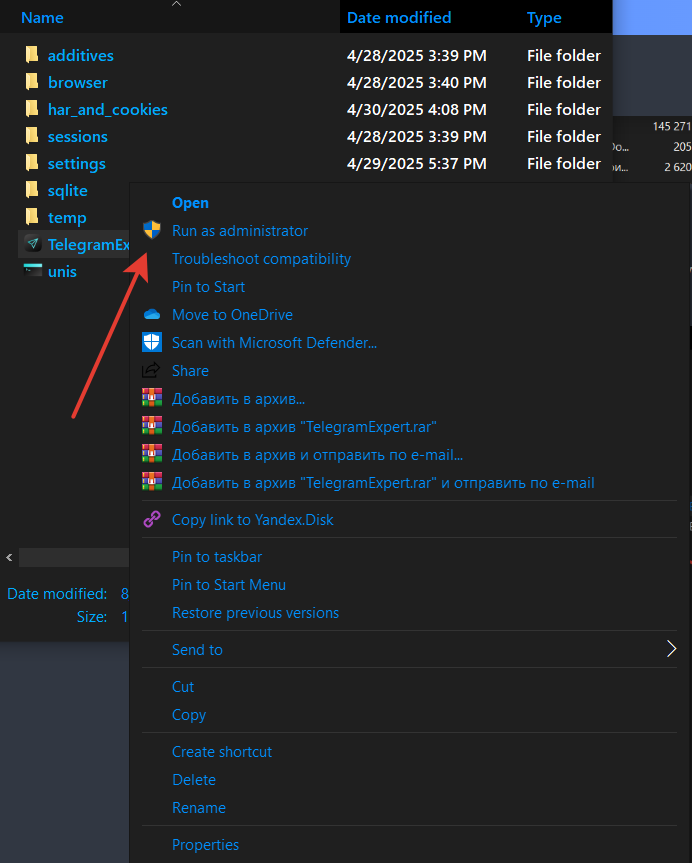
Task: Click the TelegramExpert application icon
Action: click(x=33, y=245)
